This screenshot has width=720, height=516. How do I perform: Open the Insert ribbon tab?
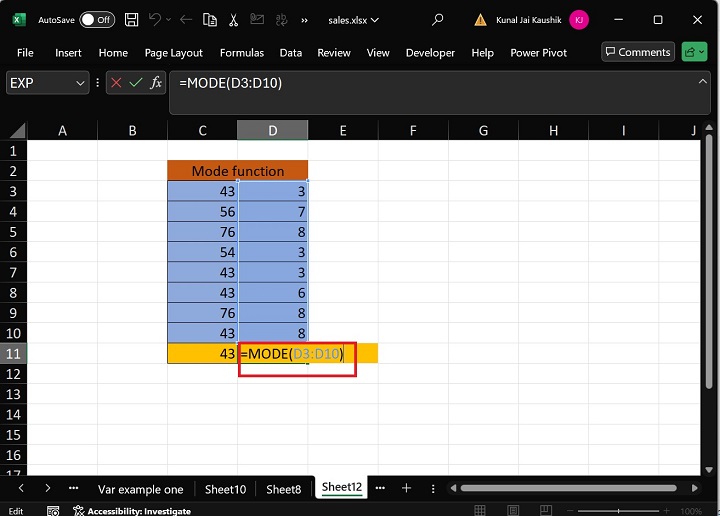[x=68, y=53]
